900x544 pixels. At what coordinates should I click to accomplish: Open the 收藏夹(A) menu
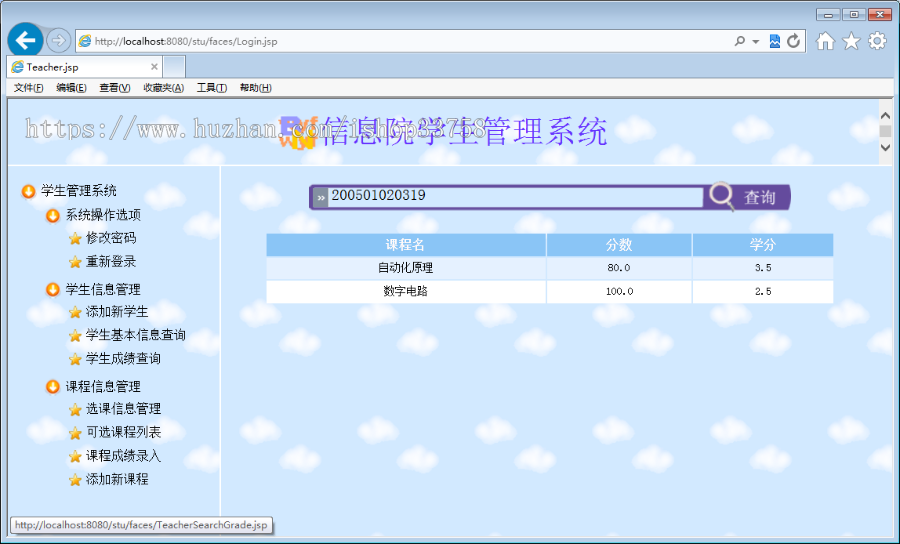[x=164, y=88]
